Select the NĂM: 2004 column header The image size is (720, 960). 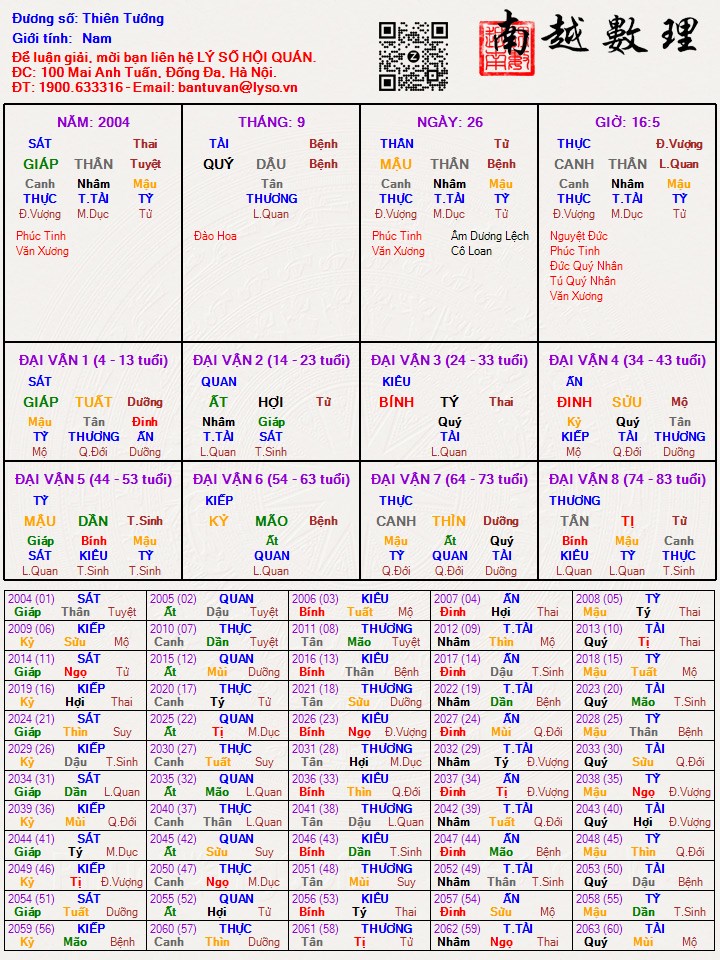click(x=93, y=122)
